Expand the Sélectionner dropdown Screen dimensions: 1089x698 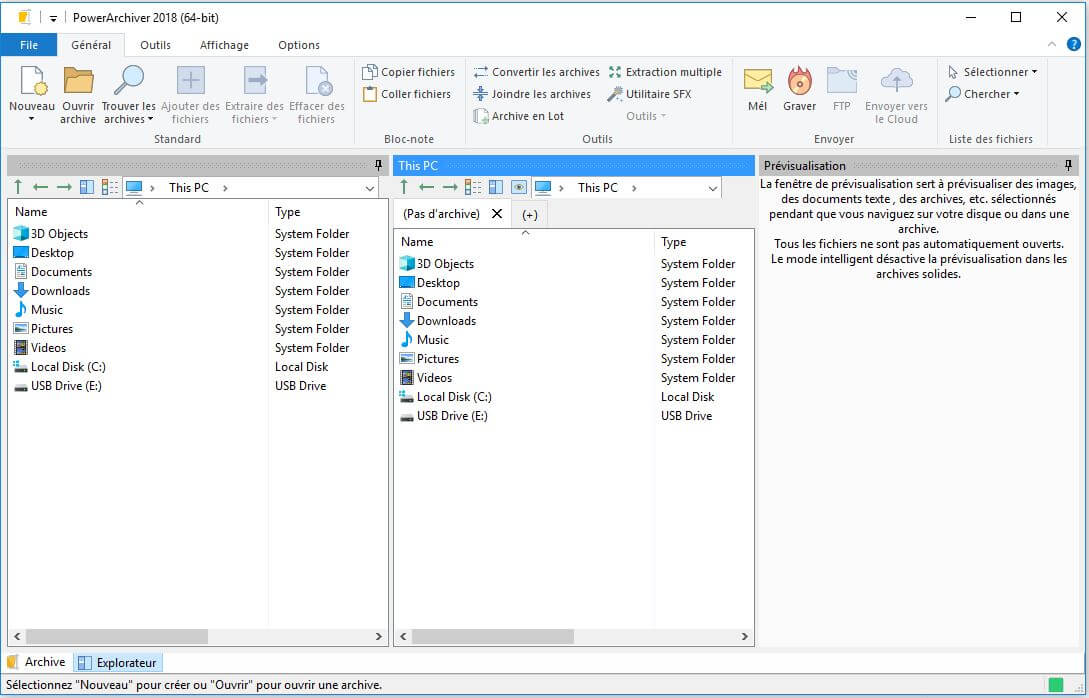pyautogui.click(x=993, y=72)
